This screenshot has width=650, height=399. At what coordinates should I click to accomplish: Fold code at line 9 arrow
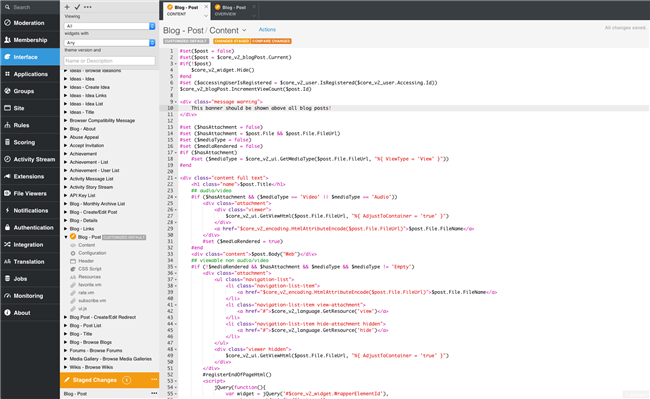tap(176, 102)
